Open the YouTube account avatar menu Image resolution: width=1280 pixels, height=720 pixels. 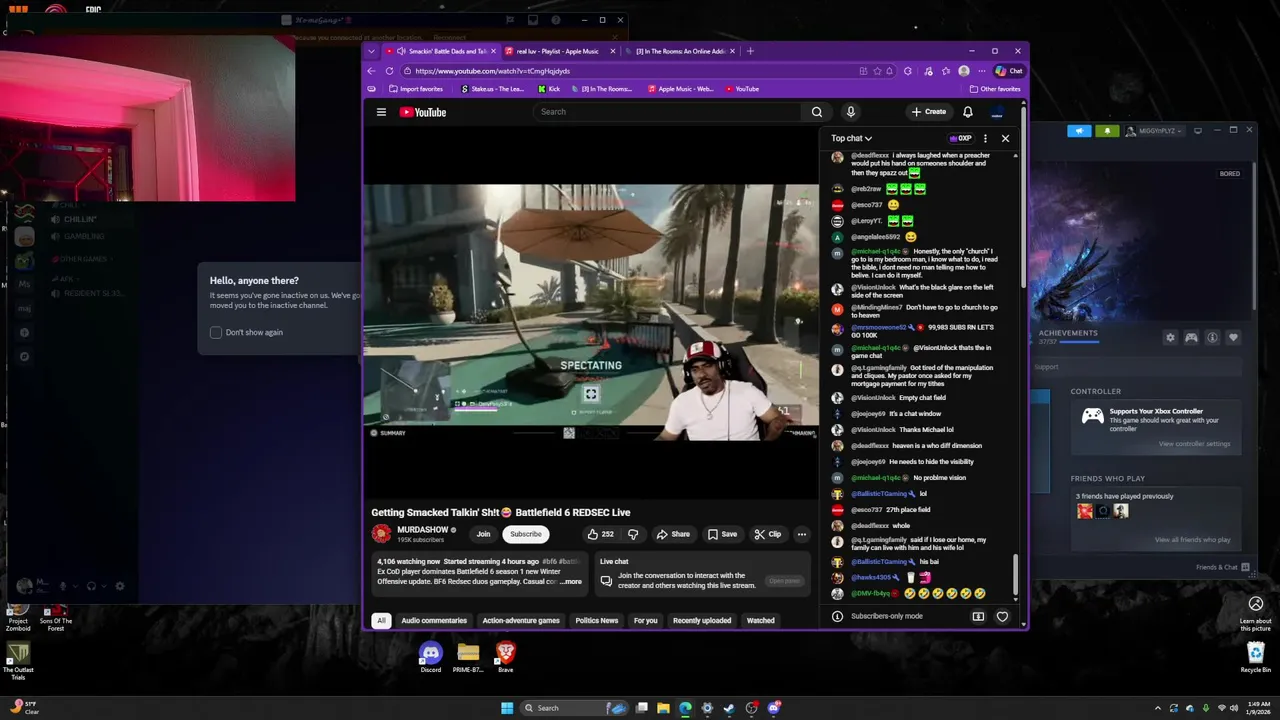pyautogui.click(x=997, y=112)
